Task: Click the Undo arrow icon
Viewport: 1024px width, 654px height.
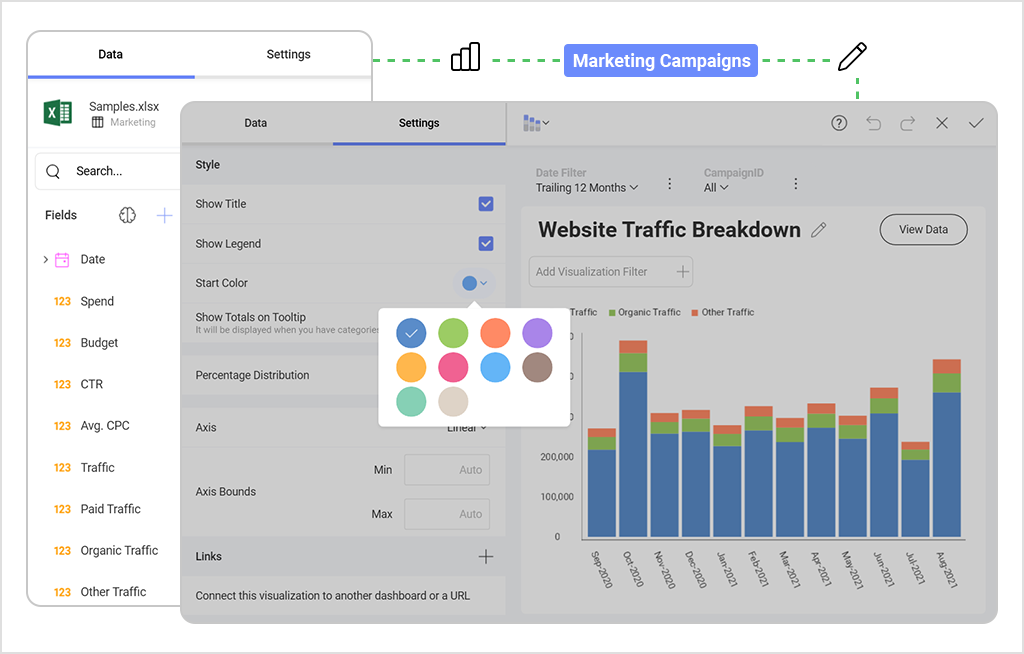Action: 872,122
